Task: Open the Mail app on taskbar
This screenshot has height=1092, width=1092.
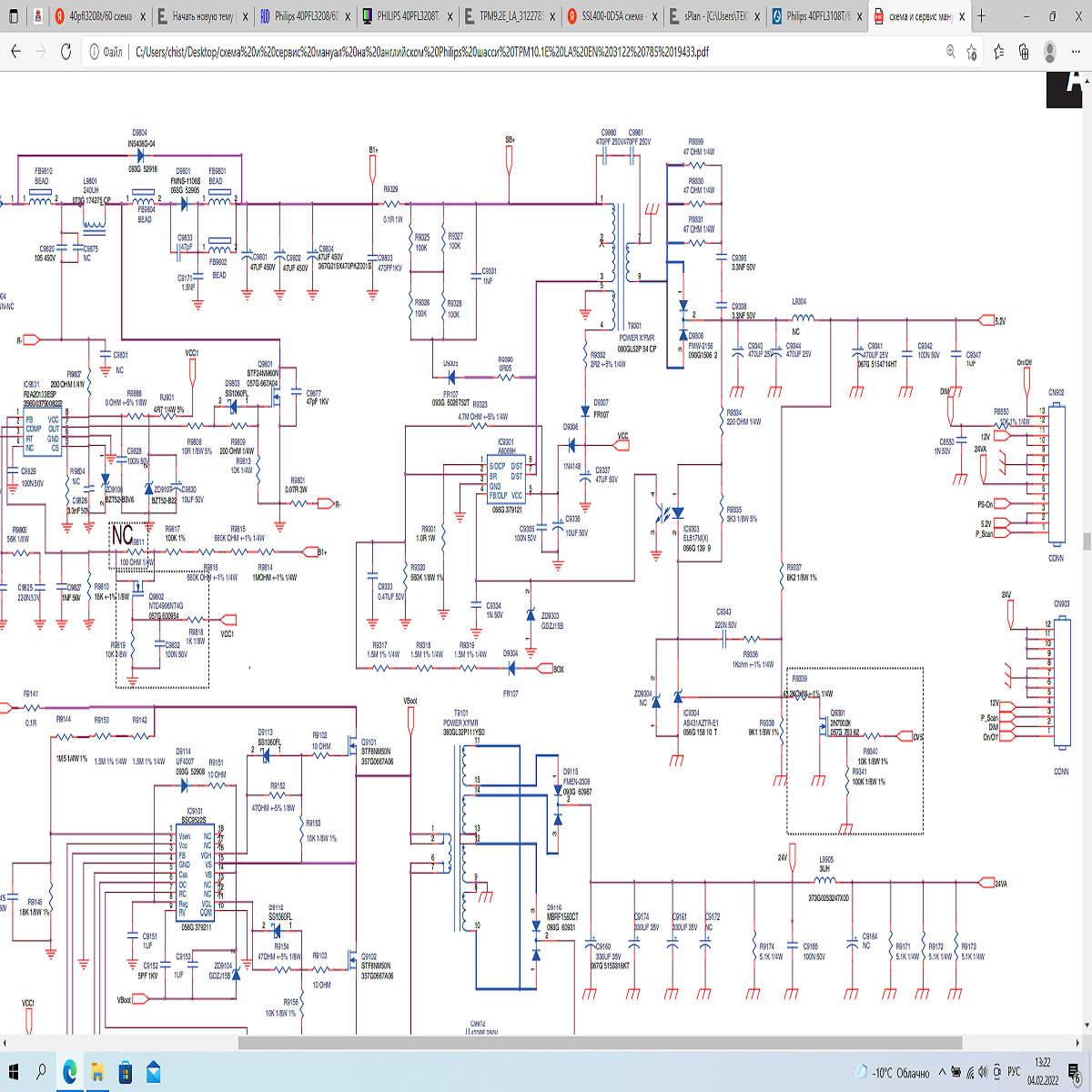Action: pyautogui.click(x=153, y=1072)
